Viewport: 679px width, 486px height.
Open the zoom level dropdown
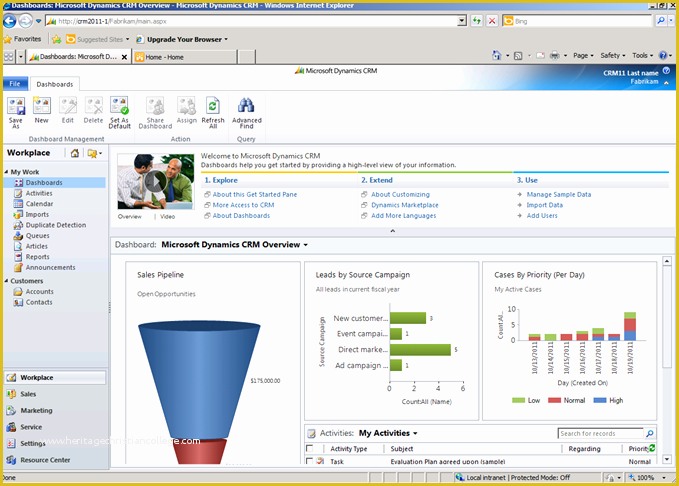[664, 477]
